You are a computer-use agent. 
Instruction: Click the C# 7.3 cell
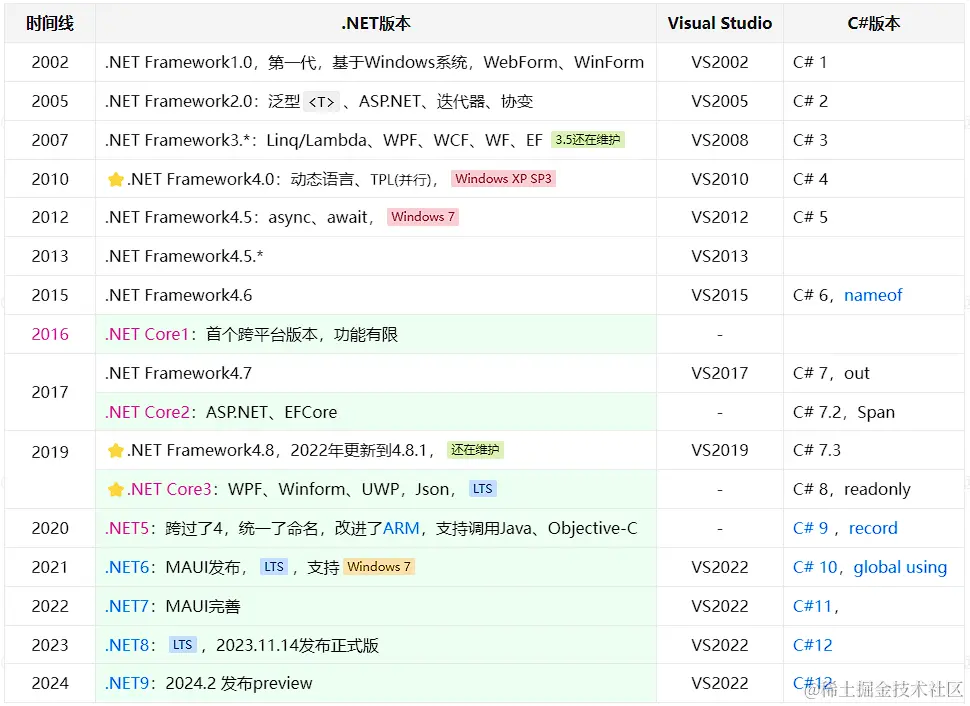873,450
